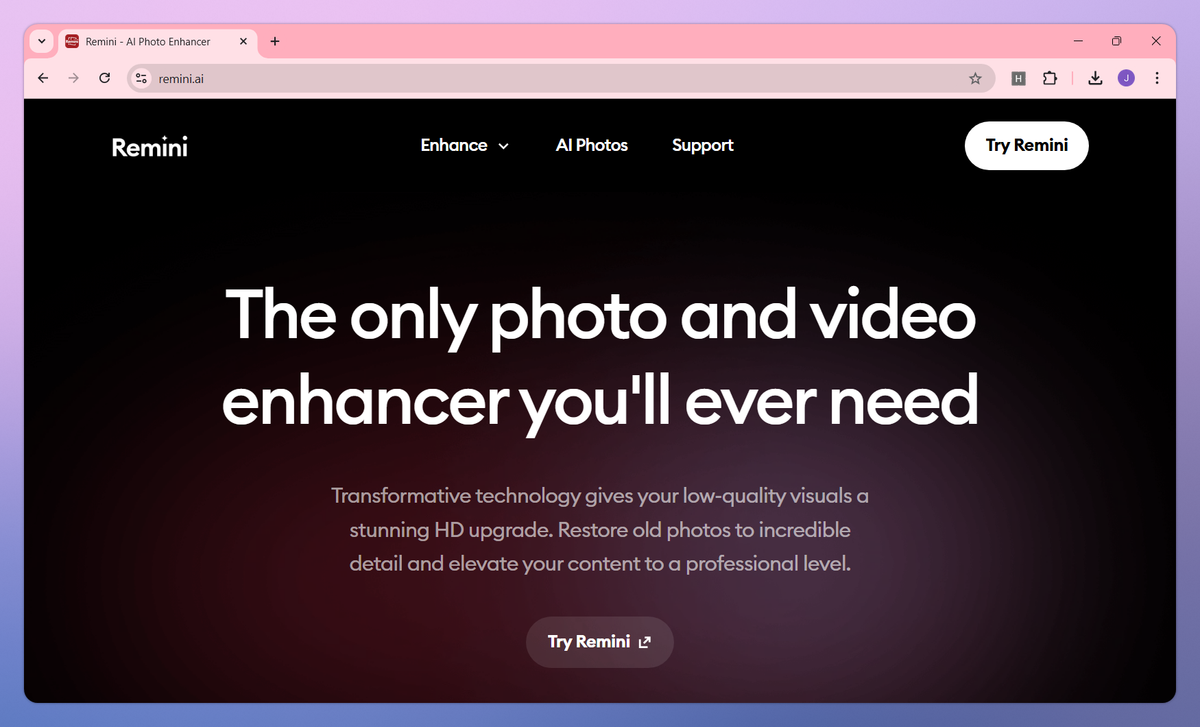
Task: Click the back navigation arrow
Action: (x=42, y=78)
